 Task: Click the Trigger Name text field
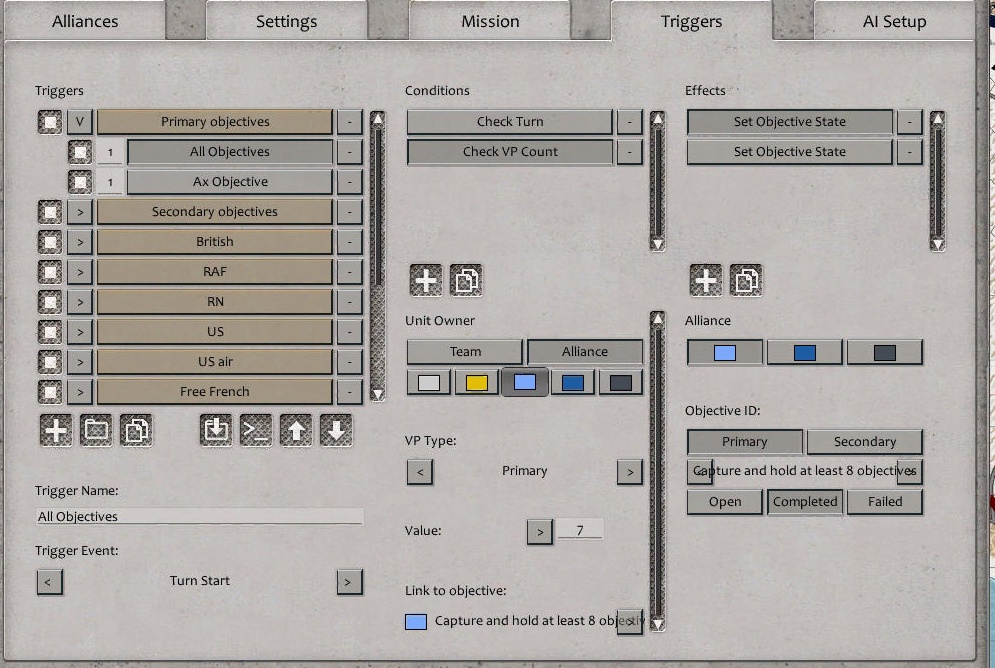tap(197, 516)
